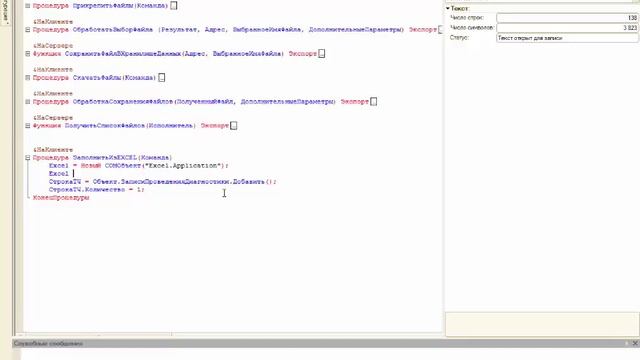The width and height of the screenshot is (640, 360).
Task: Click the ДополнительныеПараметры parameter of ОбработатьВыборФайла
Action: (355, 30)
